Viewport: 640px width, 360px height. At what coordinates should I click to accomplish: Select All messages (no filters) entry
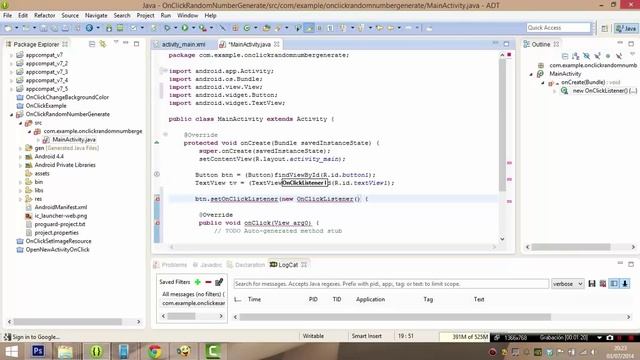click(193, 294)
